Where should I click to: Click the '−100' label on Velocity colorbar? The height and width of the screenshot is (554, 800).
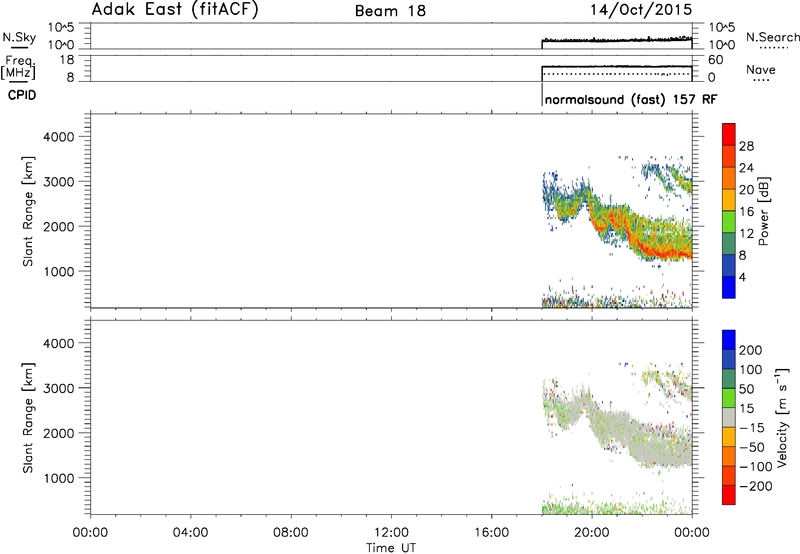click(x=755, y=467)
